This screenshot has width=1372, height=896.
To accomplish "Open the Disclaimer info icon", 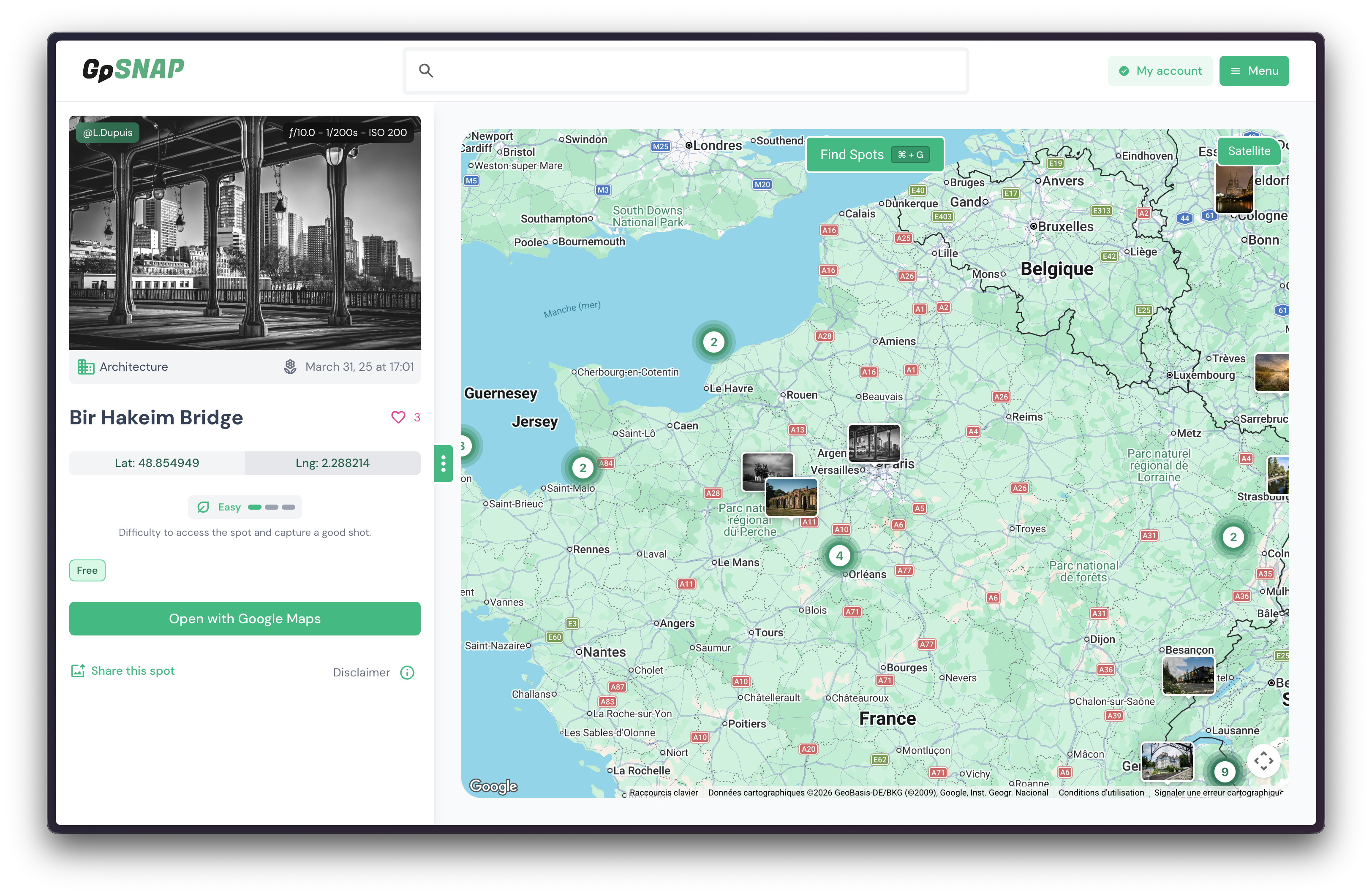I will pos(408,673).
